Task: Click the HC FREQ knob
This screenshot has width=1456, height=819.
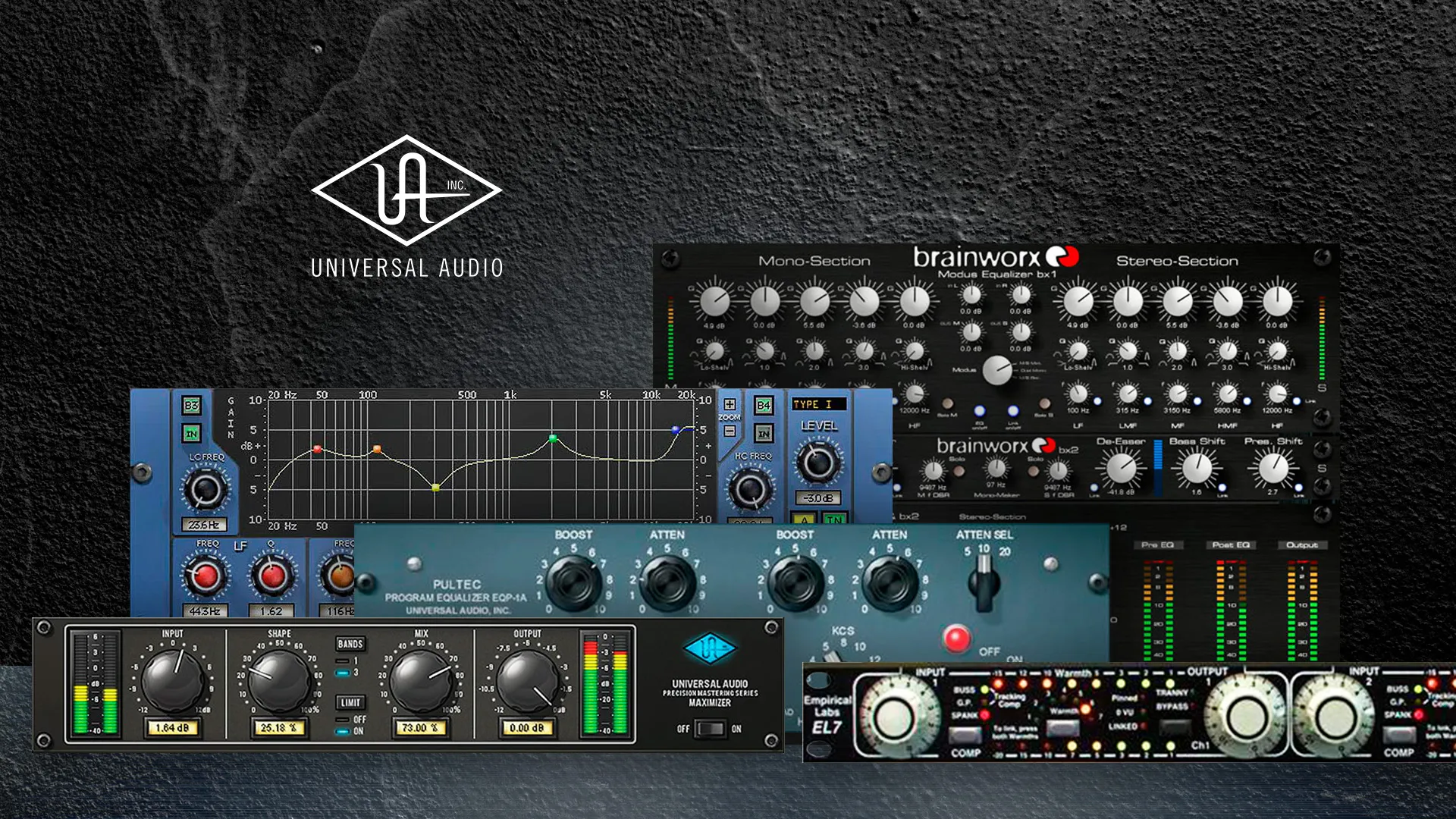Action: [x=751, y=490]
